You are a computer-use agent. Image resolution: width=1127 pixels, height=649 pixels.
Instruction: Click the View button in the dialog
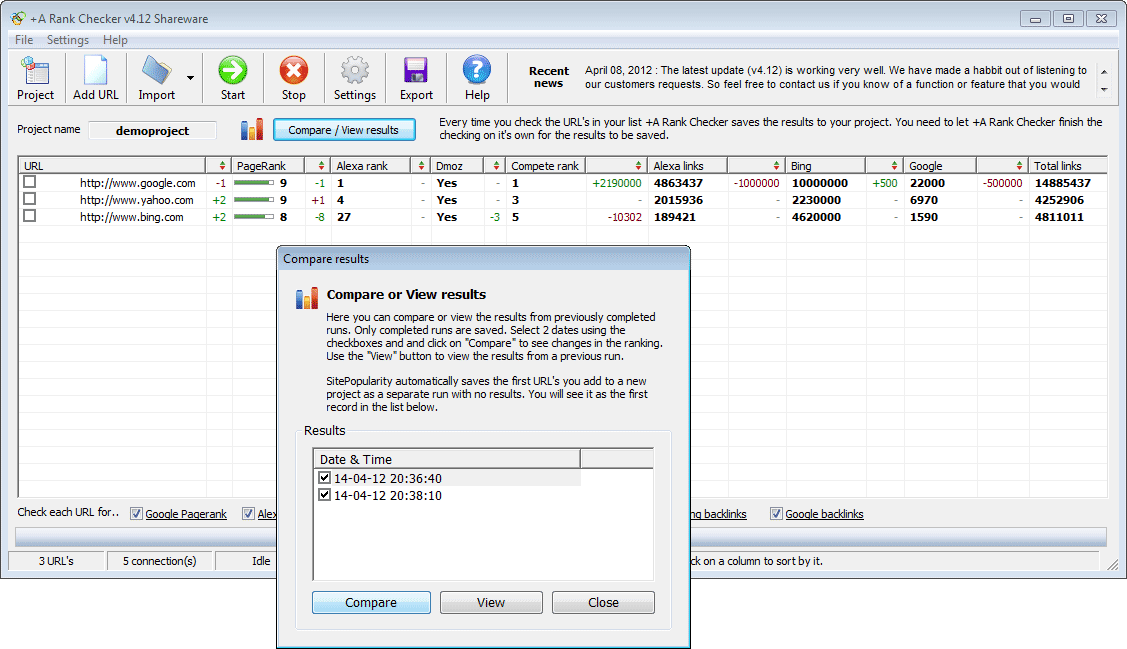coord(491,603)
